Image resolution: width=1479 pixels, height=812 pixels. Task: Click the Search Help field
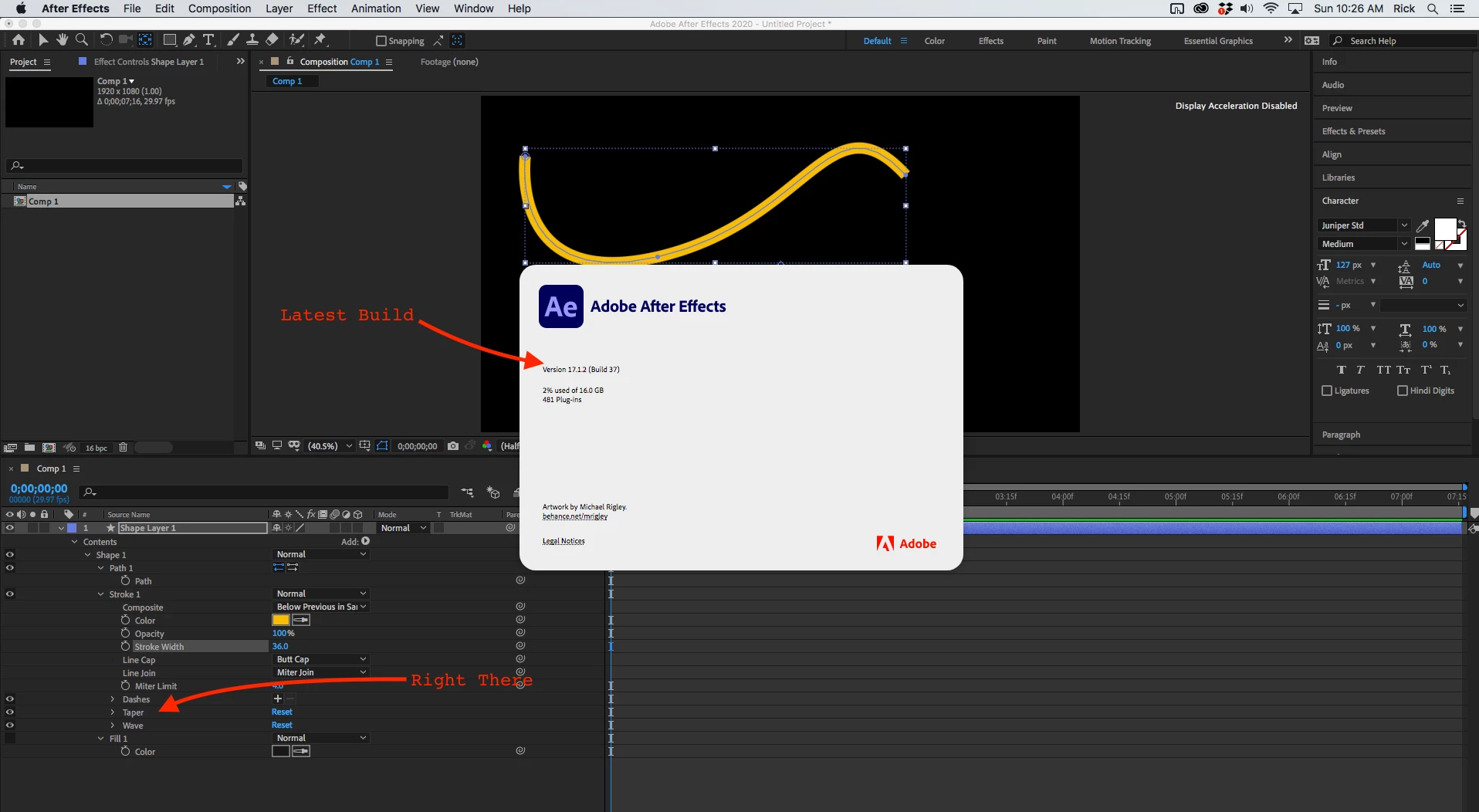click(x=1405, y=41)
